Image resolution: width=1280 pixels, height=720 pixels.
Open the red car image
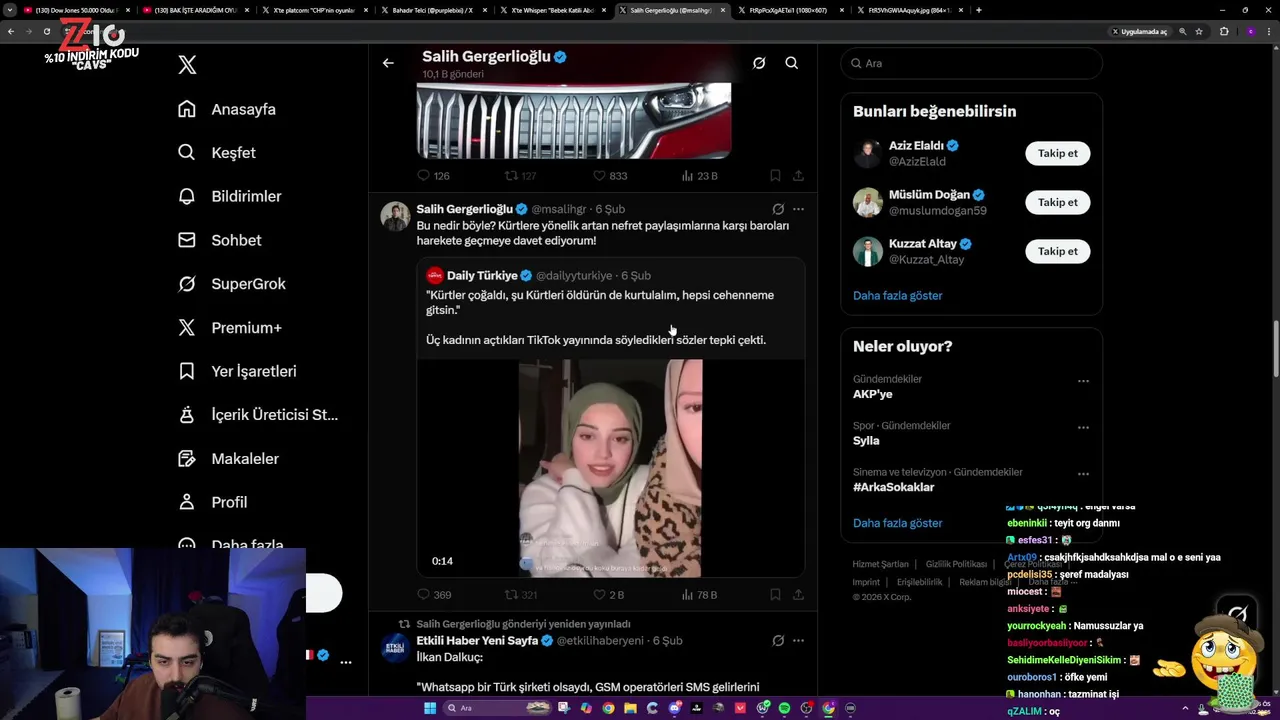(x=573, y=120)
